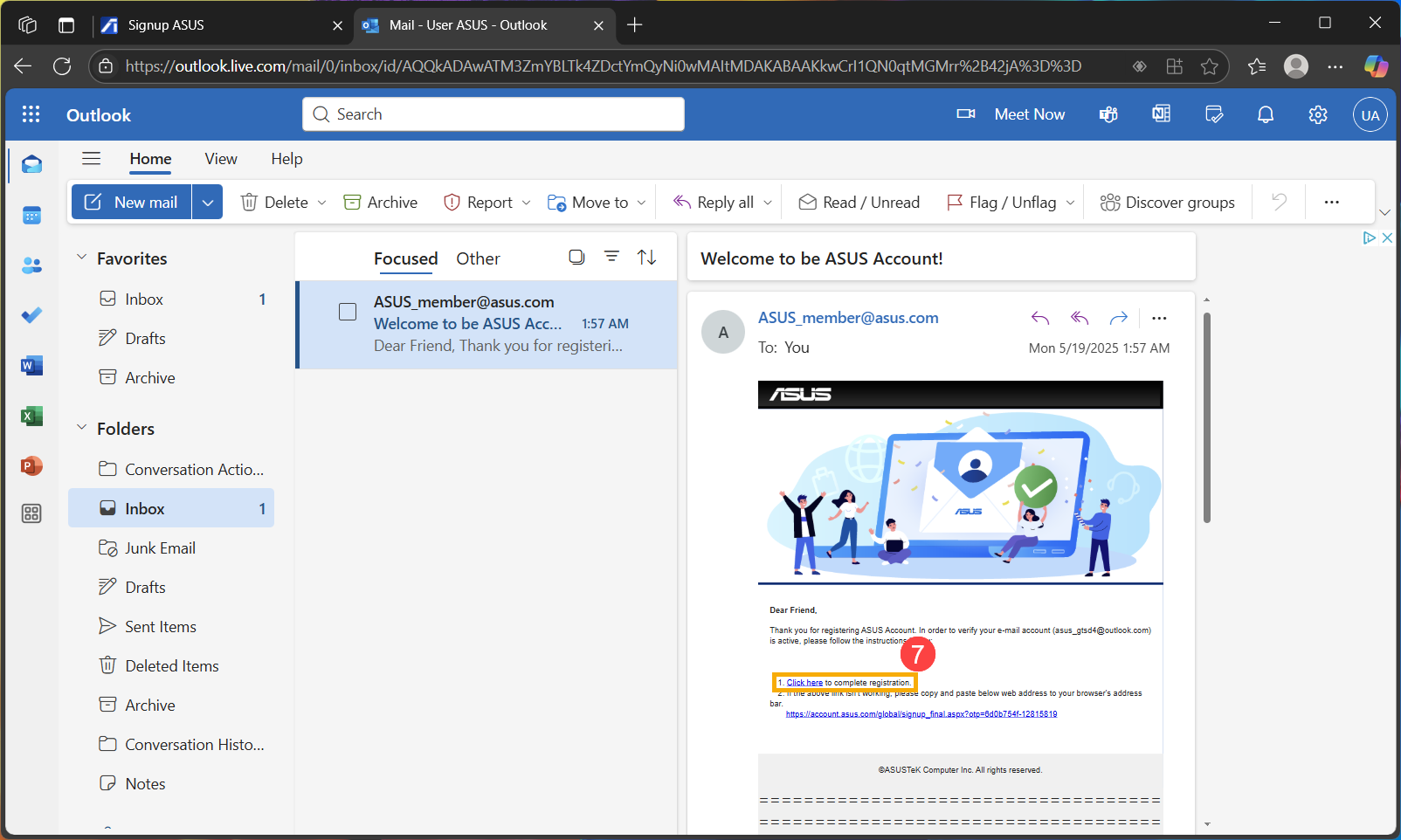
Task: Open OneNote feed icon in header
Action: click(x=1161, y=114)
